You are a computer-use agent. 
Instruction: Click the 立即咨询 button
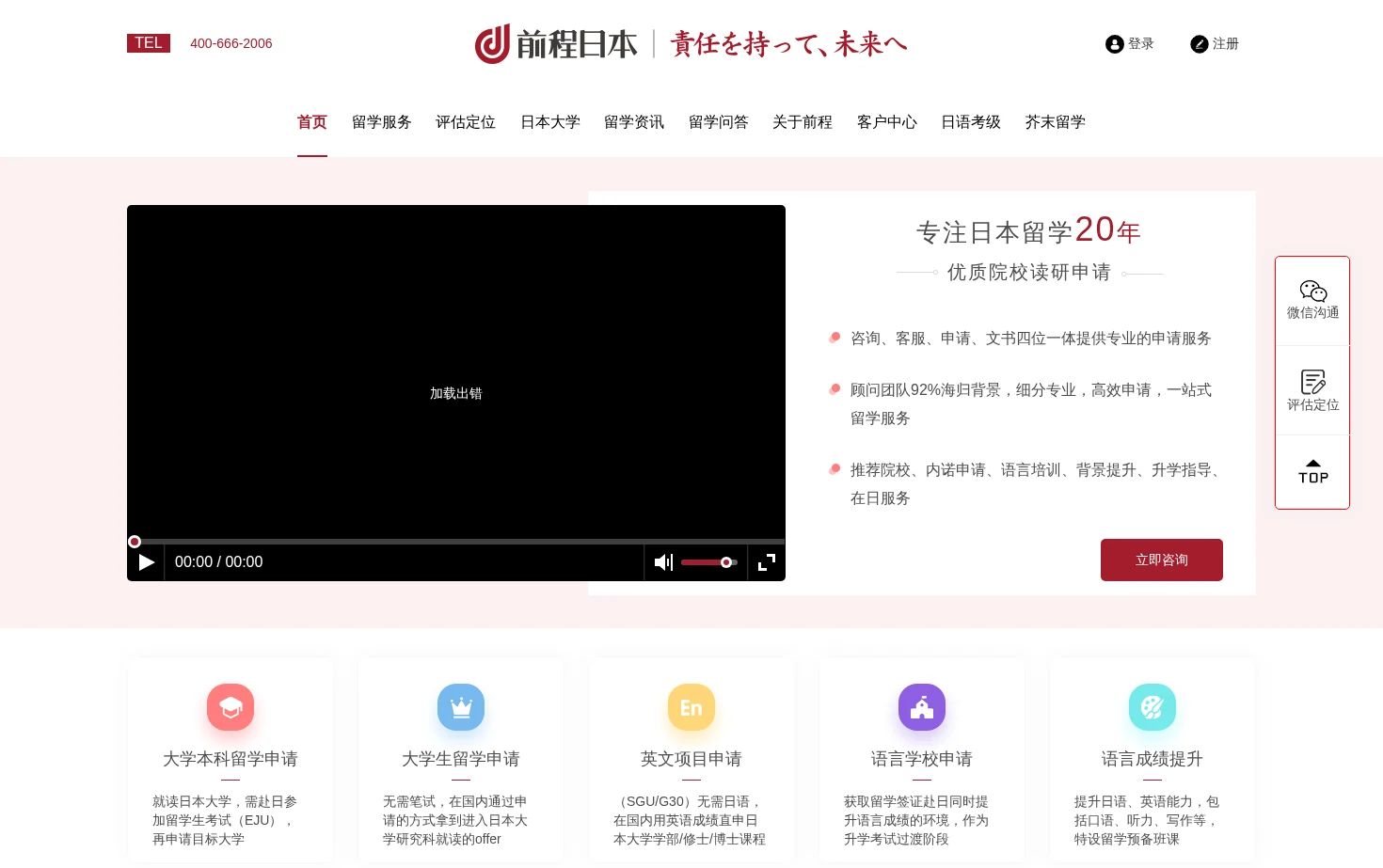coord(1162,560)
